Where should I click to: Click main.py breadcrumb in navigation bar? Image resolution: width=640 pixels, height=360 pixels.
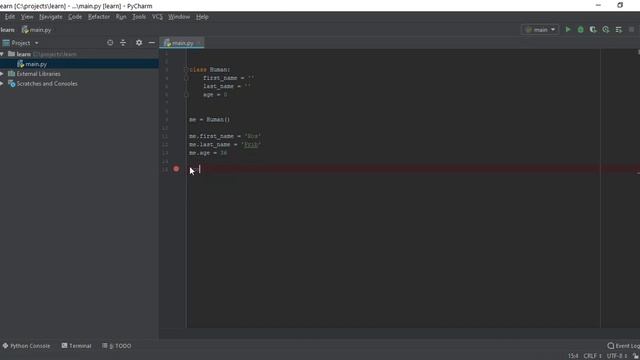tap(36, 30)
